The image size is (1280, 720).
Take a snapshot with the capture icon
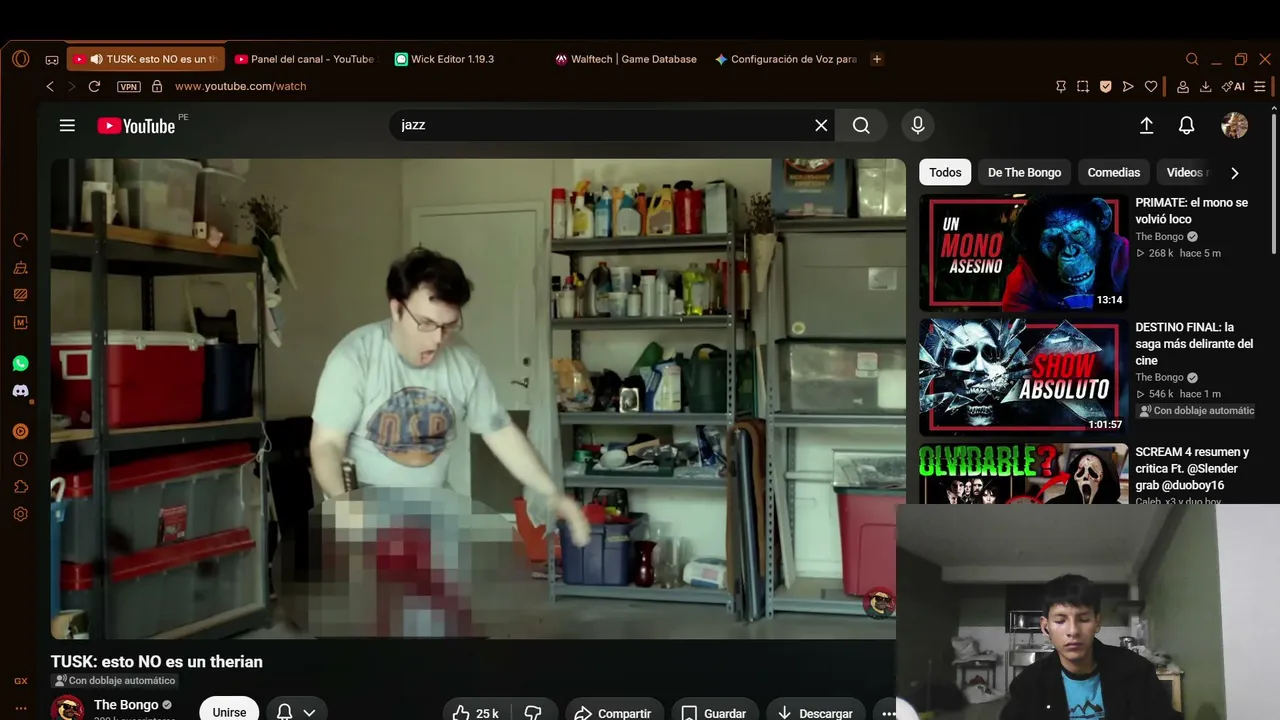(1083, 87)
